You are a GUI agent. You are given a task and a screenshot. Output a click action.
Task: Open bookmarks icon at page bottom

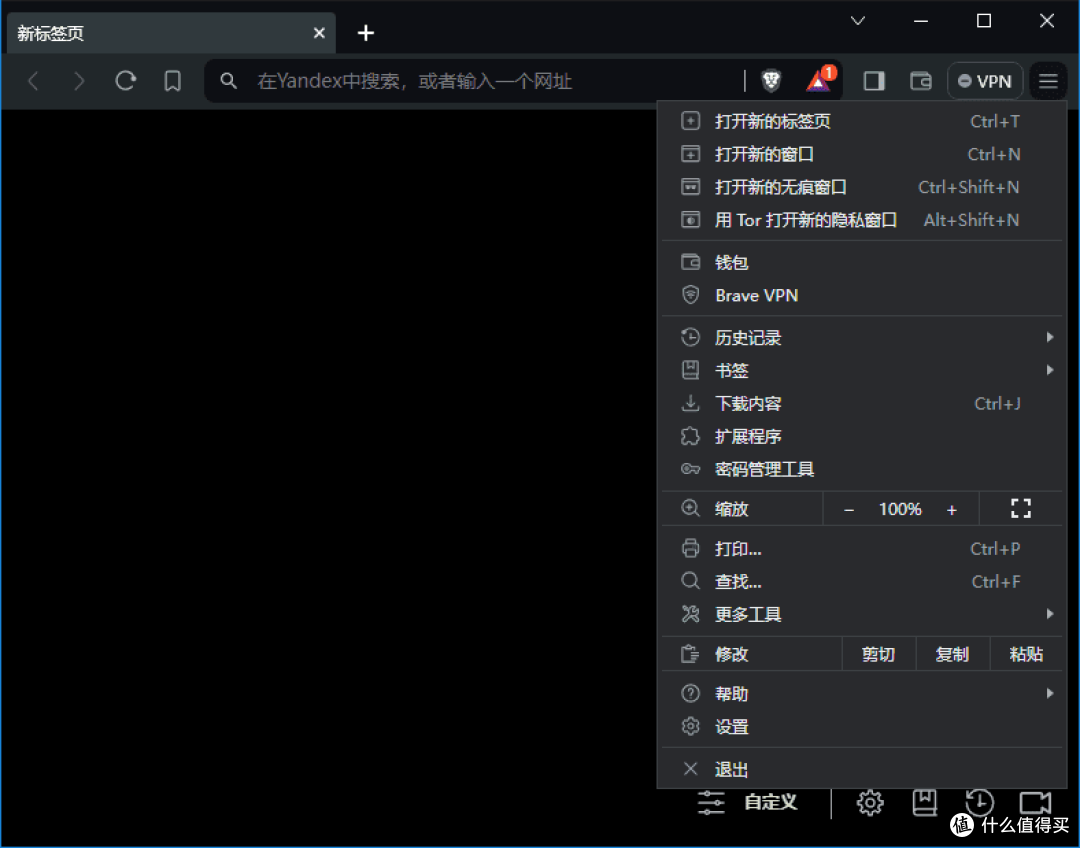pos(924,803)
